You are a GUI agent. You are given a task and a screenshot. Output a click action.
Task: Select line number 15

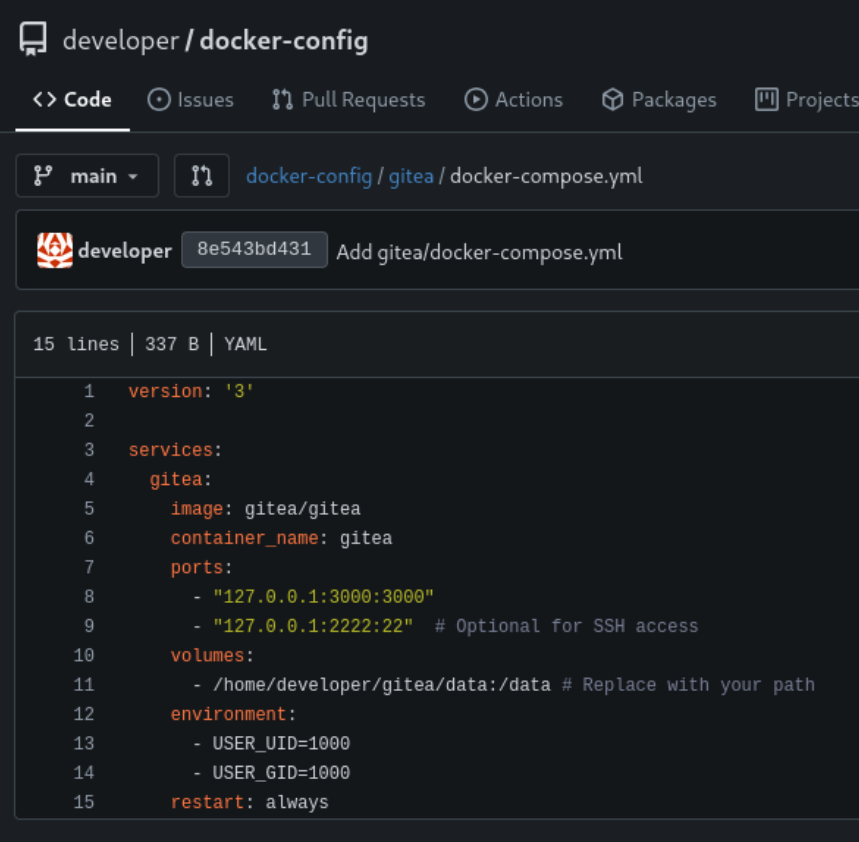84,802
